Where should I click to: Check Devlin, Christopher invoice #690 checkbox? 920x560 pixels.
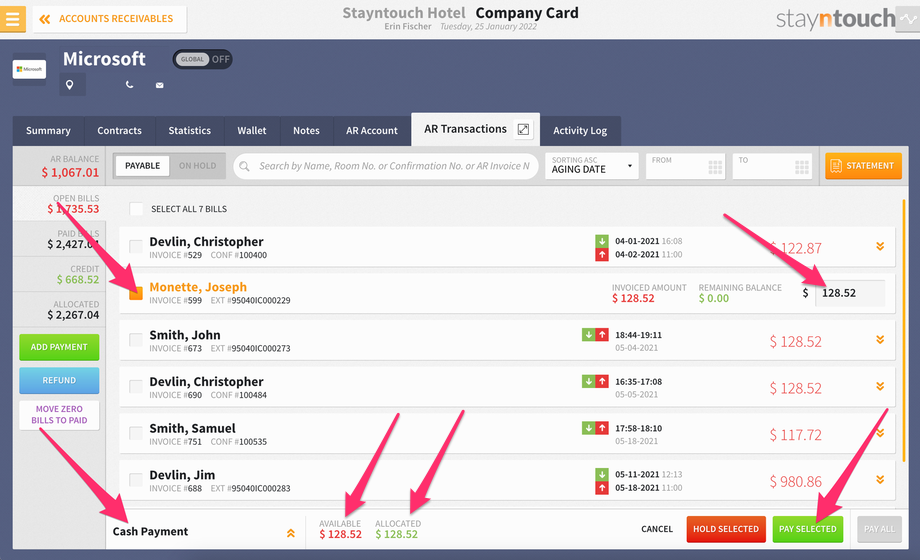point(136,386)
